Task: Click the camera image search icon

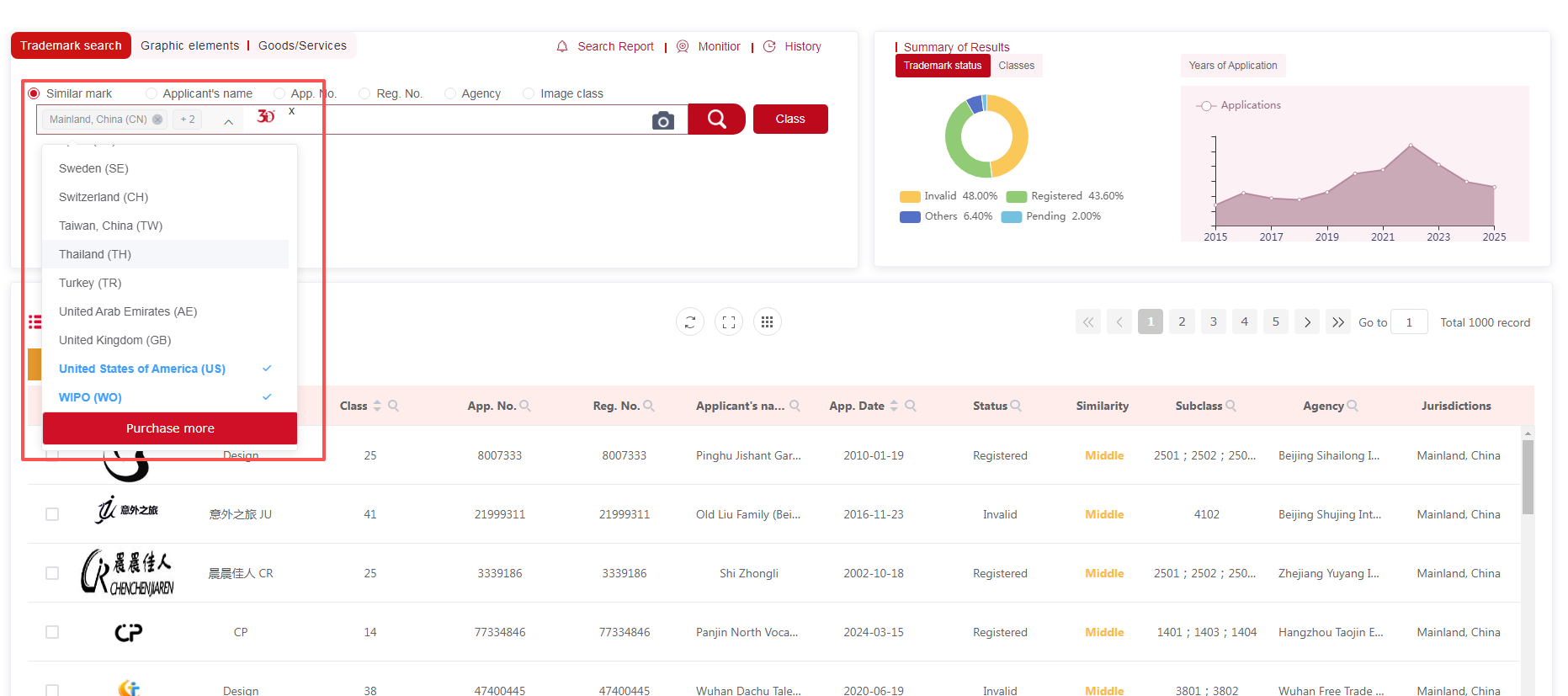Action: tap(663, 120)
